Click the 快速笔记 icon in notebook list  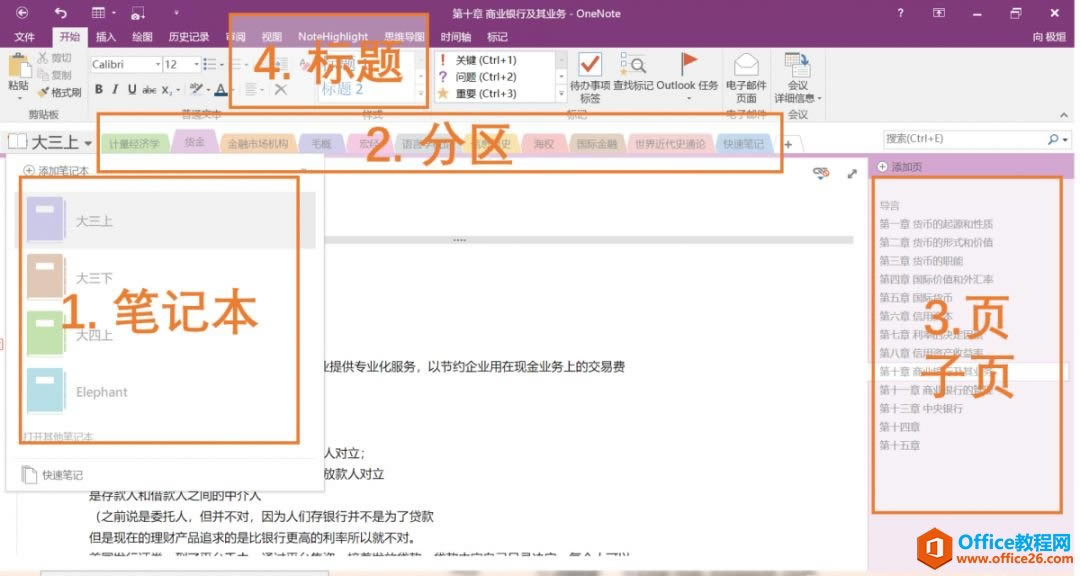pos(29,475)
